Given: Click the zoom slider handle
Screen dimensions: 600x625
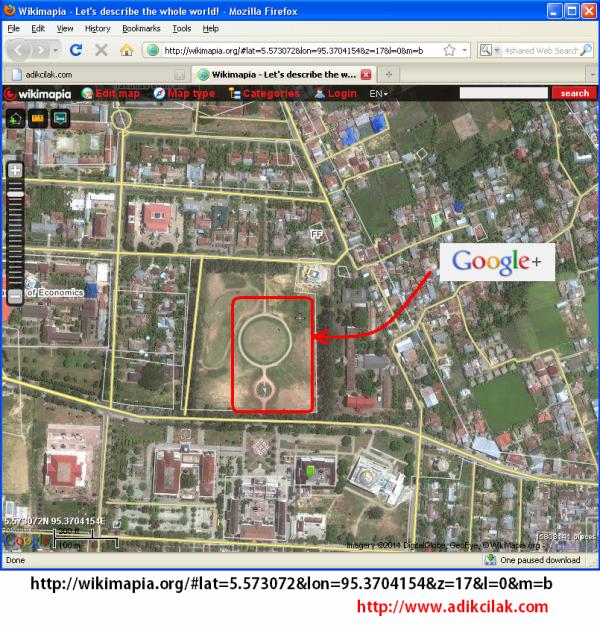Looking at the screenshot, I should 15,194.
